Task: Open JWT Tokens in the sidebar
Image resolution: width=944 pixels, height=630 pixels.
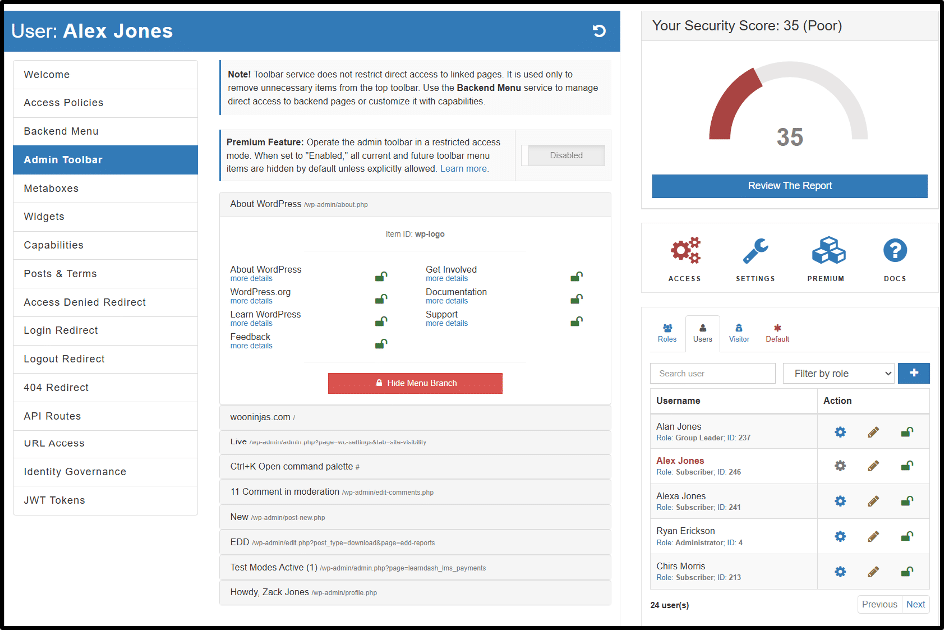Action: (x=105, y=500)
